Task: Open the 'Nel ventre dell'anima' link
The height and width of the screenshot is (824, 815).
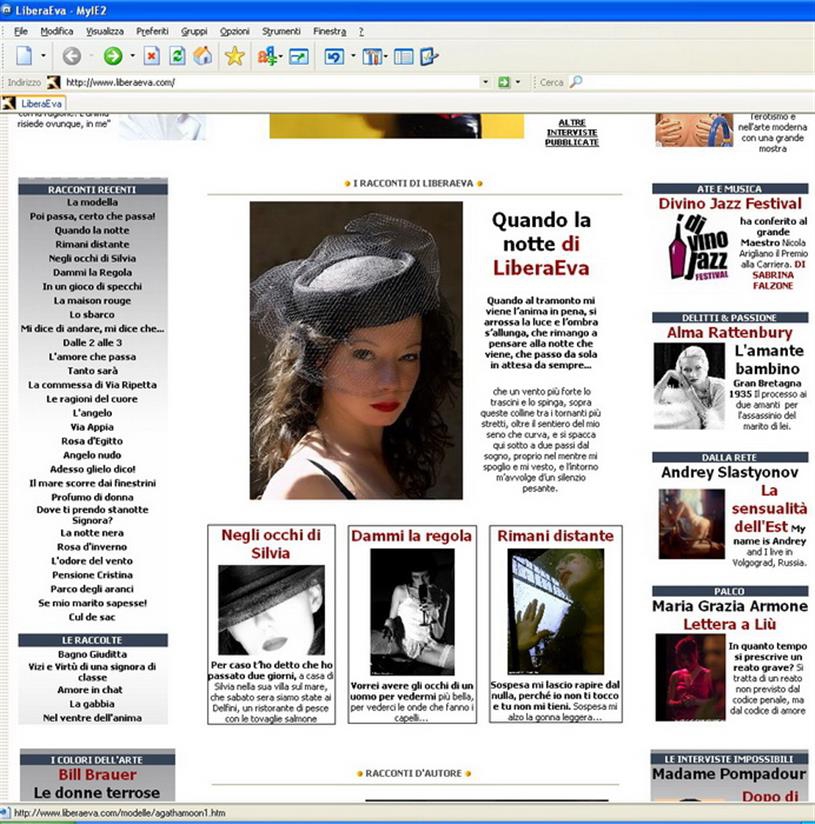Action: [x=92, y=718]
